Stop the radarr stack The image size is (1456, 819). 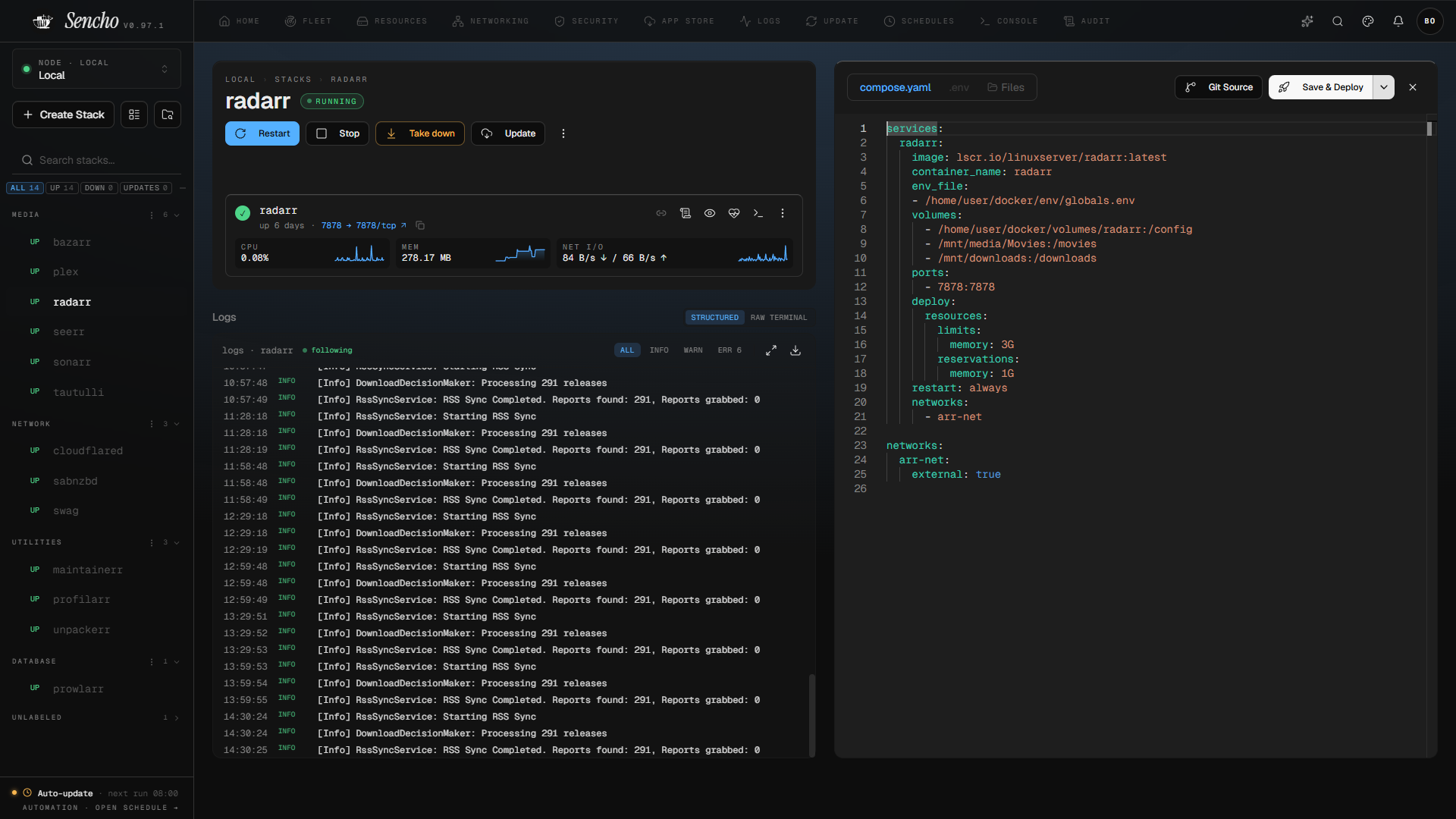[337, 133]
